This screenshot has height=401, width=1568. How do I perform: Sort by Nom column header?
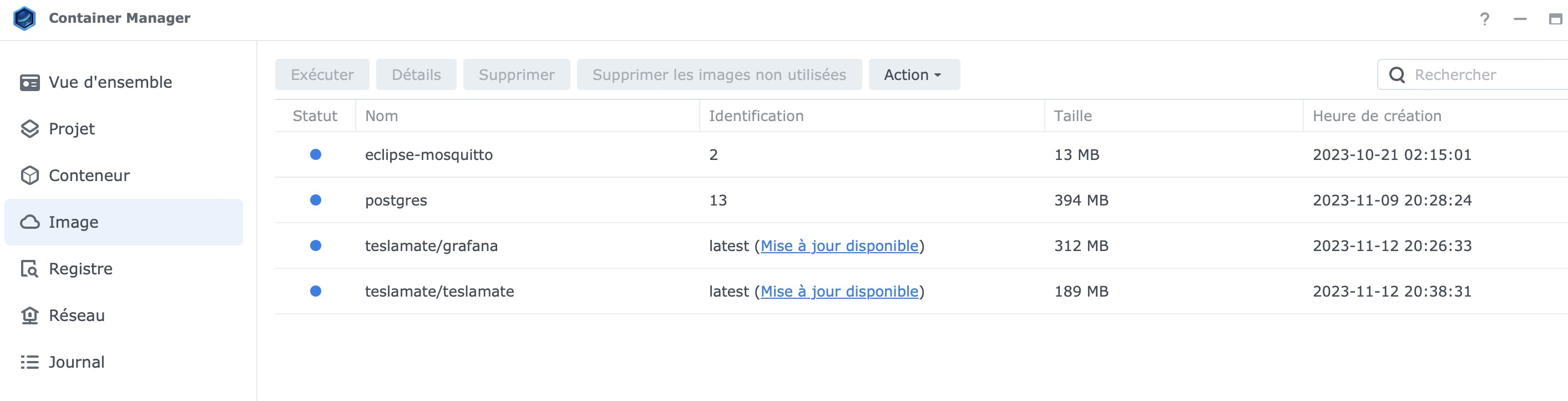(x=381, y=116)
